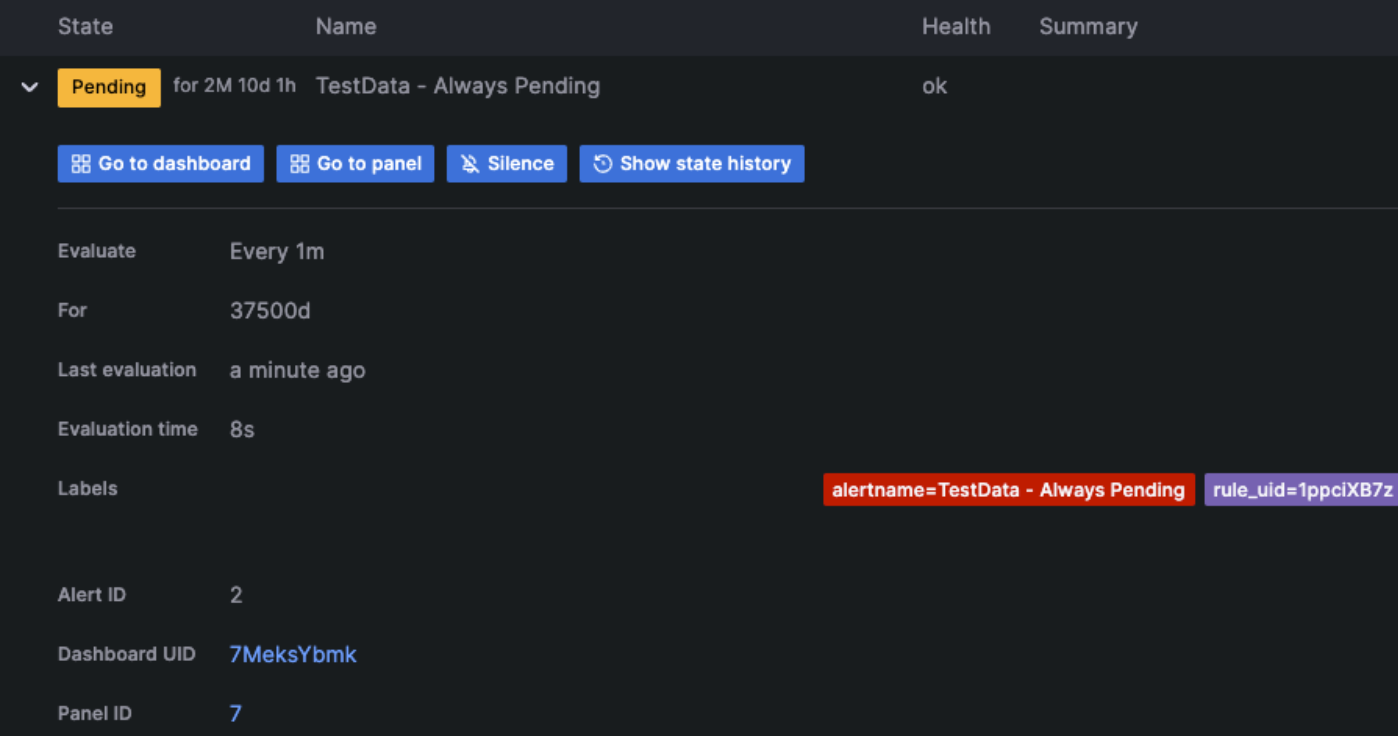Select the alertname=TestData label badge
Screen dimensions: 1398x736
pyautogui.click(x=1008, y=489)
